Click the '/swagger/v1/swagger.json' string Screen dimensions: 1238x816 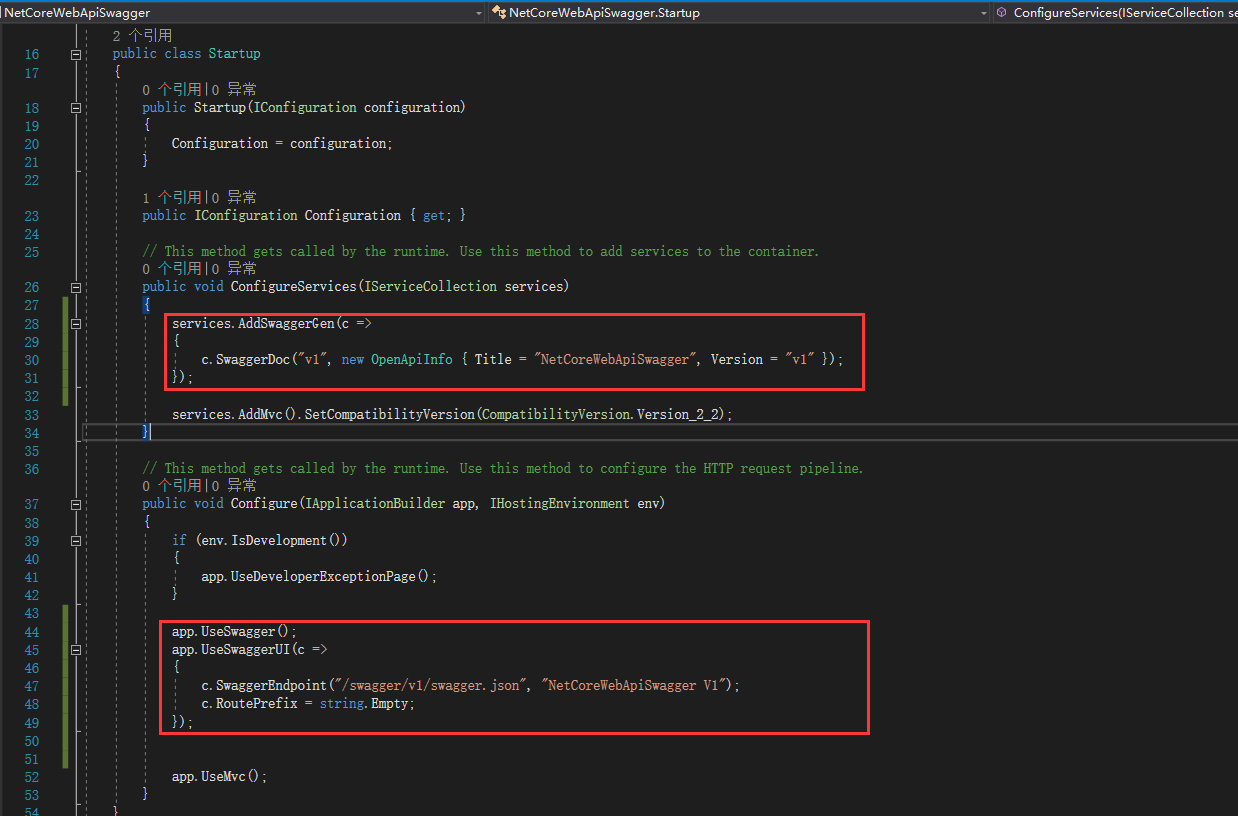pyautogui.click(x=431, y=686)
